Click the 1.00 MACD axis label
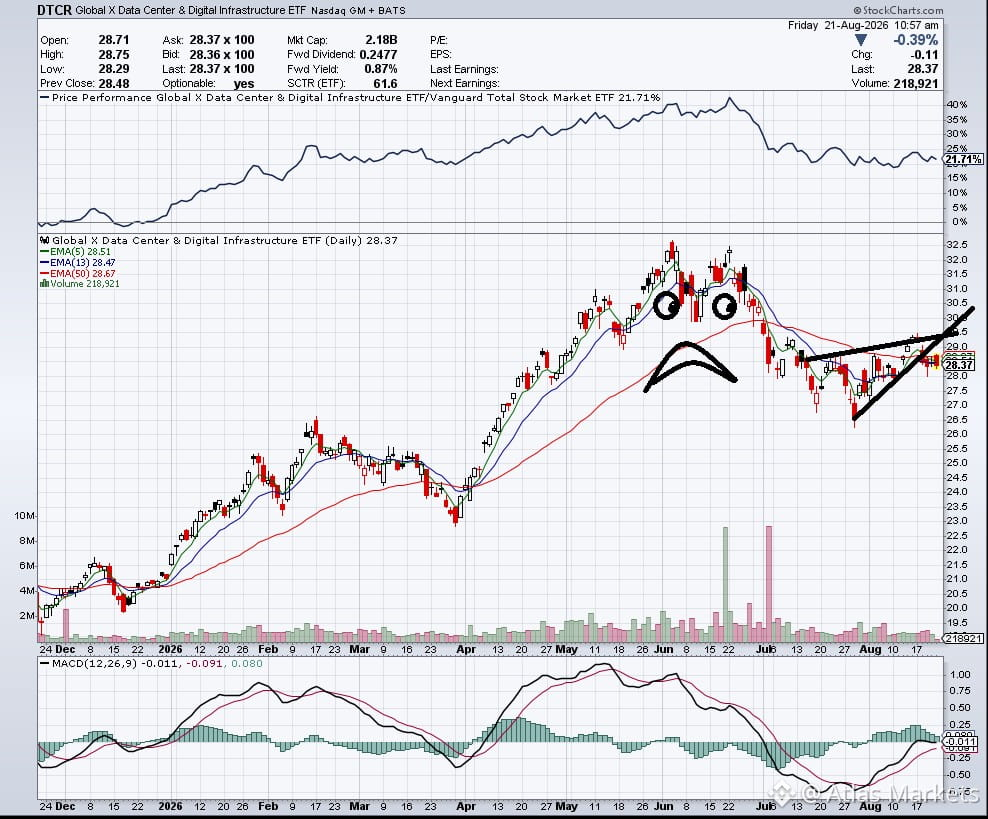 click(x=960, y=675)
